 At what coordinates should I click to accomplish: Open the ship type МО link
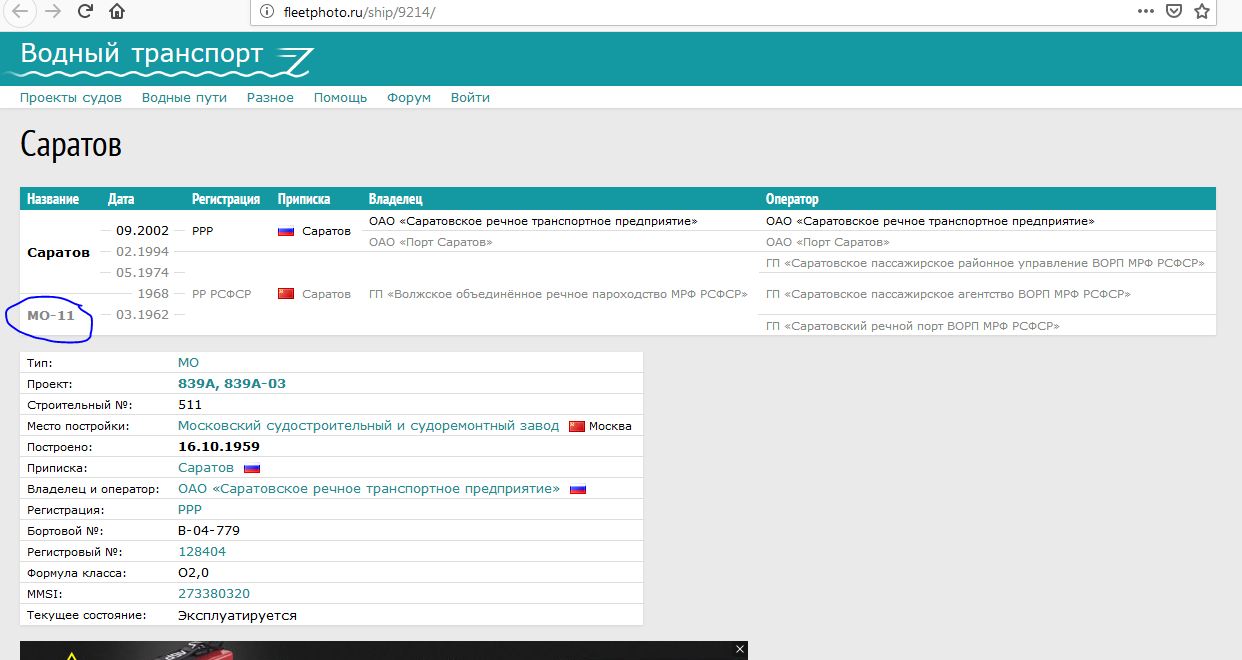[188, 363]
